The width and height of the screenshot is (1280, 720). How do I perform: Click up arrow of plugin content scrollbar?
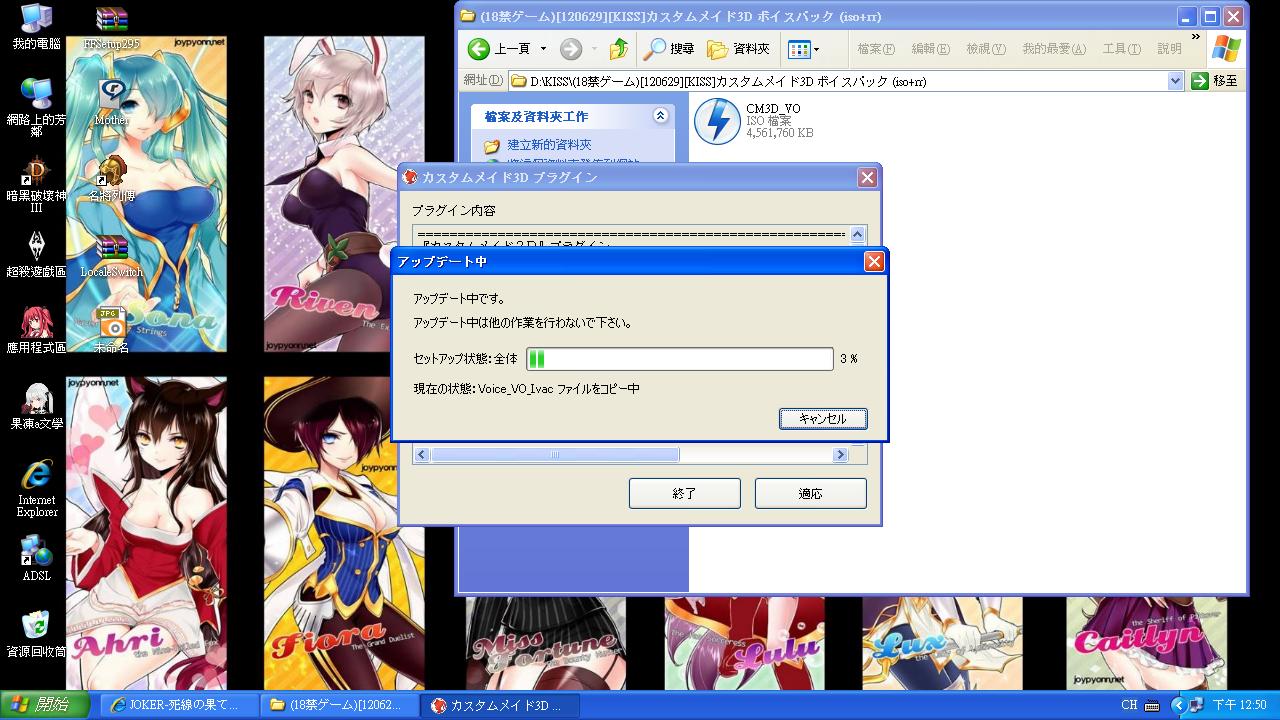pos(857,235)
